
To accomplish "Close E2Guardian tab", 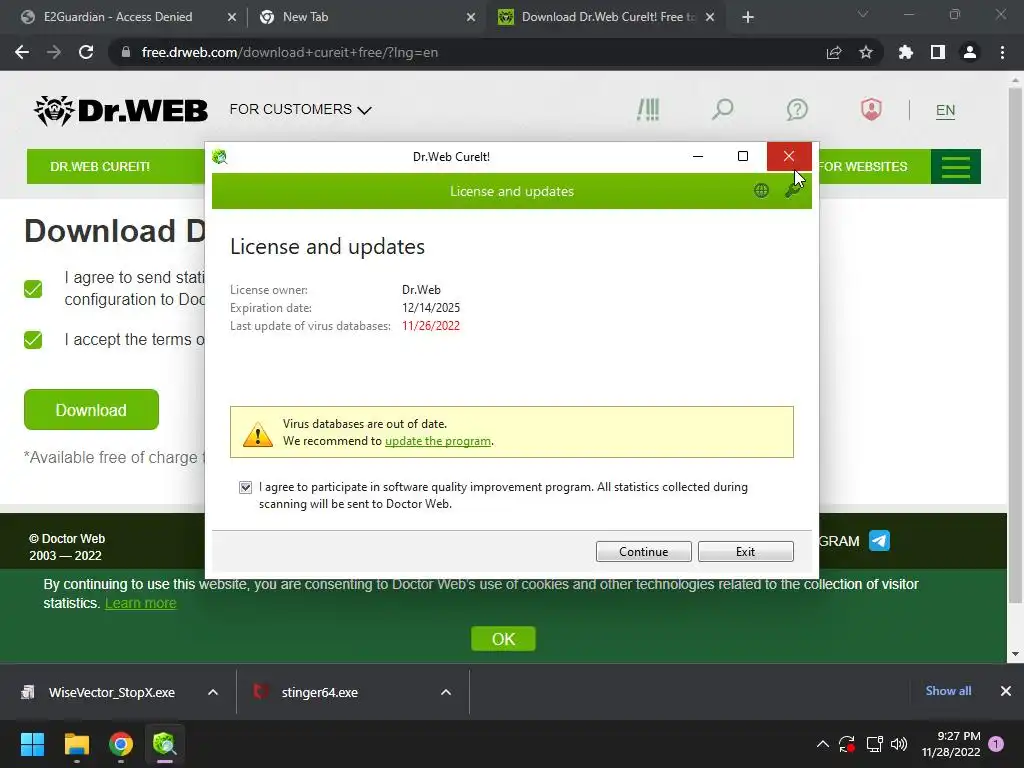I will coord(232,17).
